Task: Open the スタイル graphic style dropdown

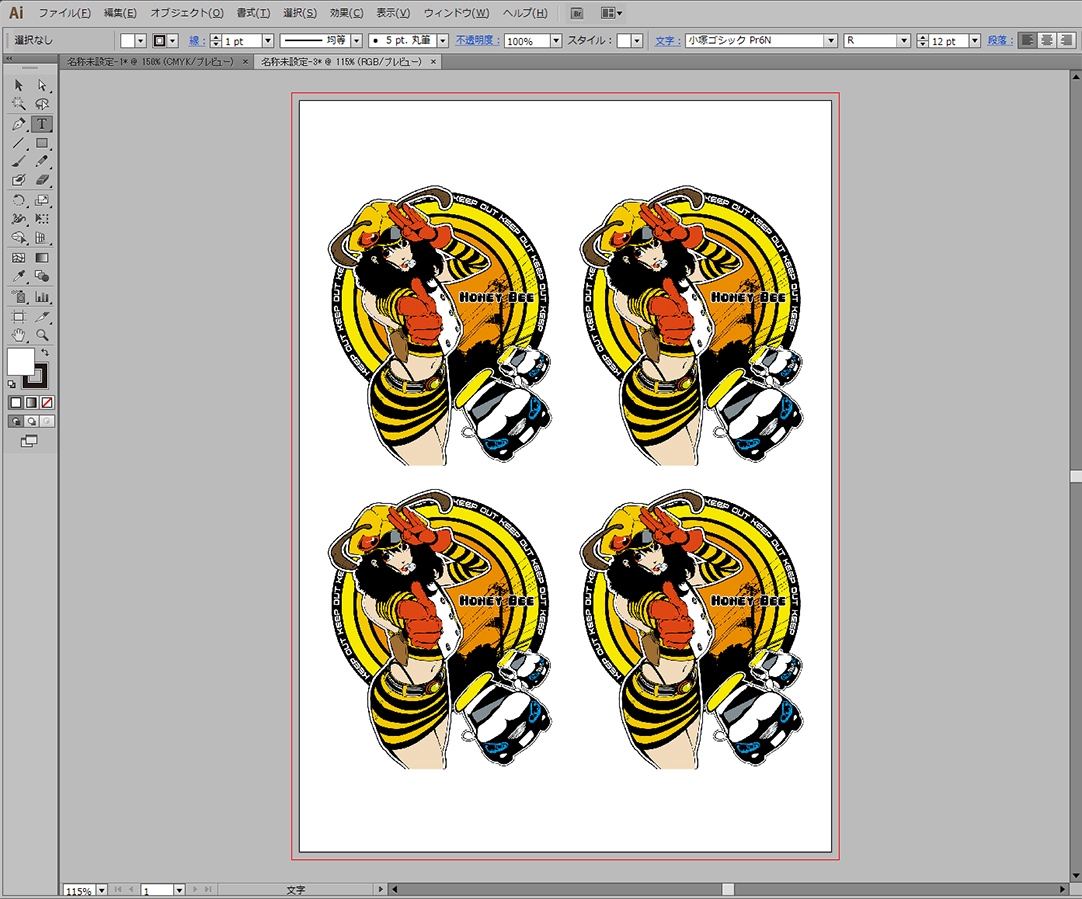Action: click(637, 41)
